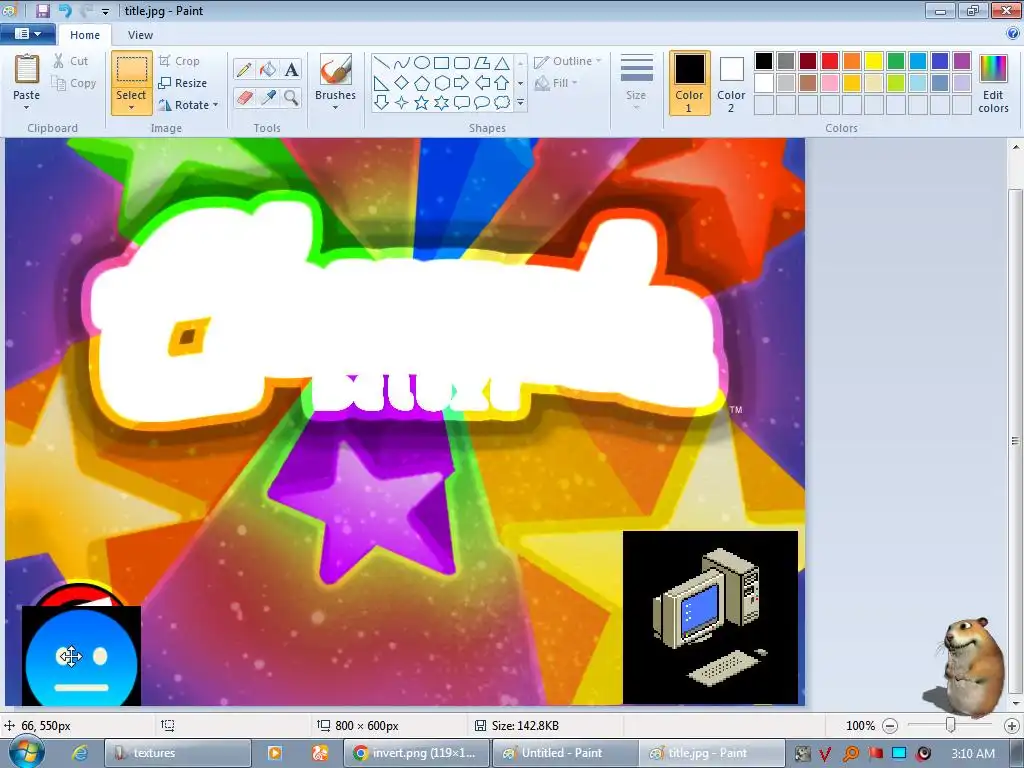The width and height of the screenshot is (1024, 768).
Task: Open the Windows Start button
Action: (27, 752)
